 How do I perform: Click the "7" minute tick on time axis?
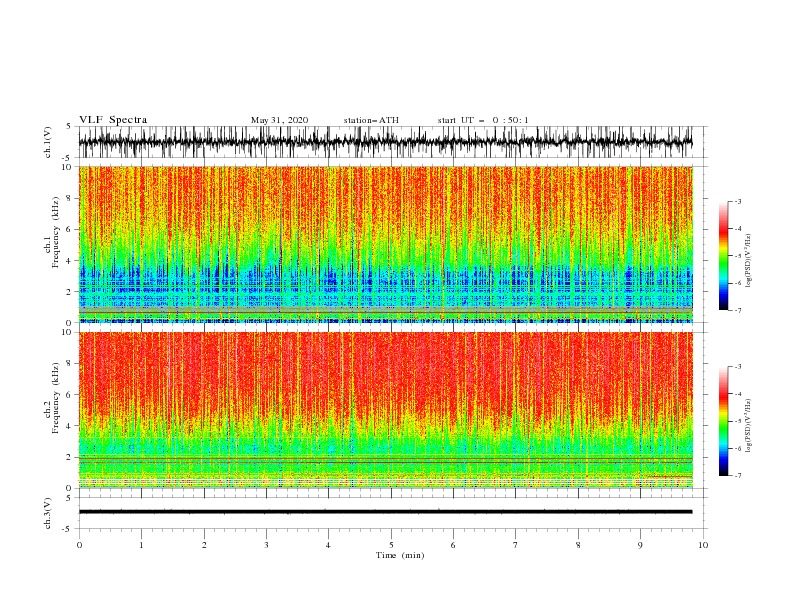coord(516,545)
